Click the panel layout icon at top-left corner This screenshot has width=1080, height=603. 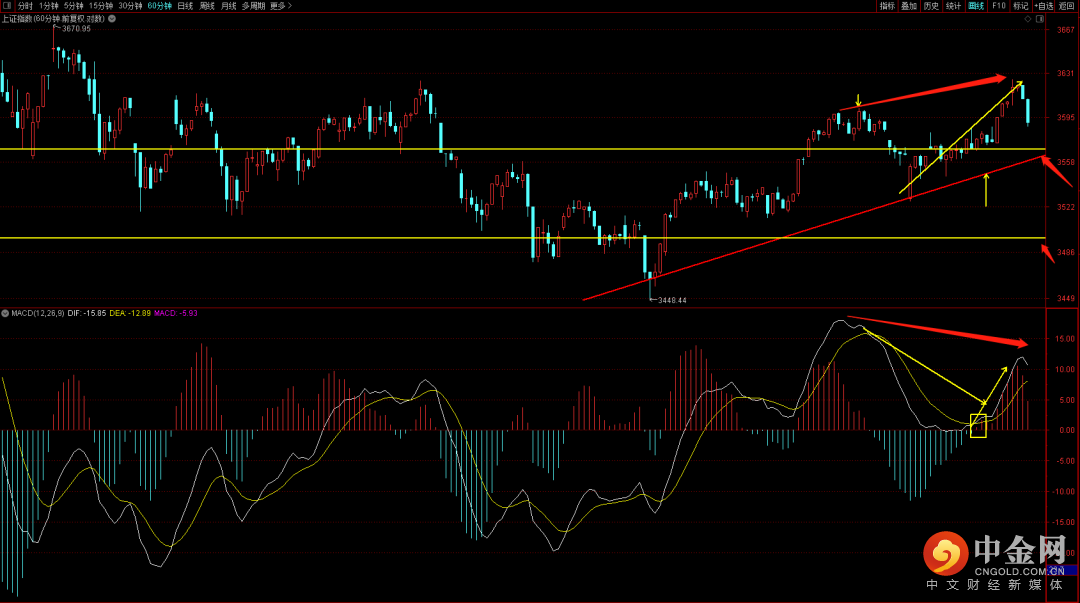[x=7, y=6]
